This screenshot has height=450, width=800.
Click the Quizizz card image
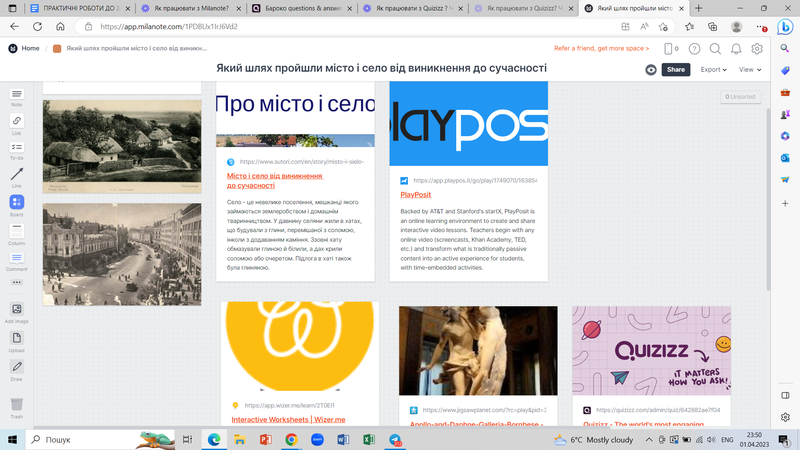[x=652, y=351]
